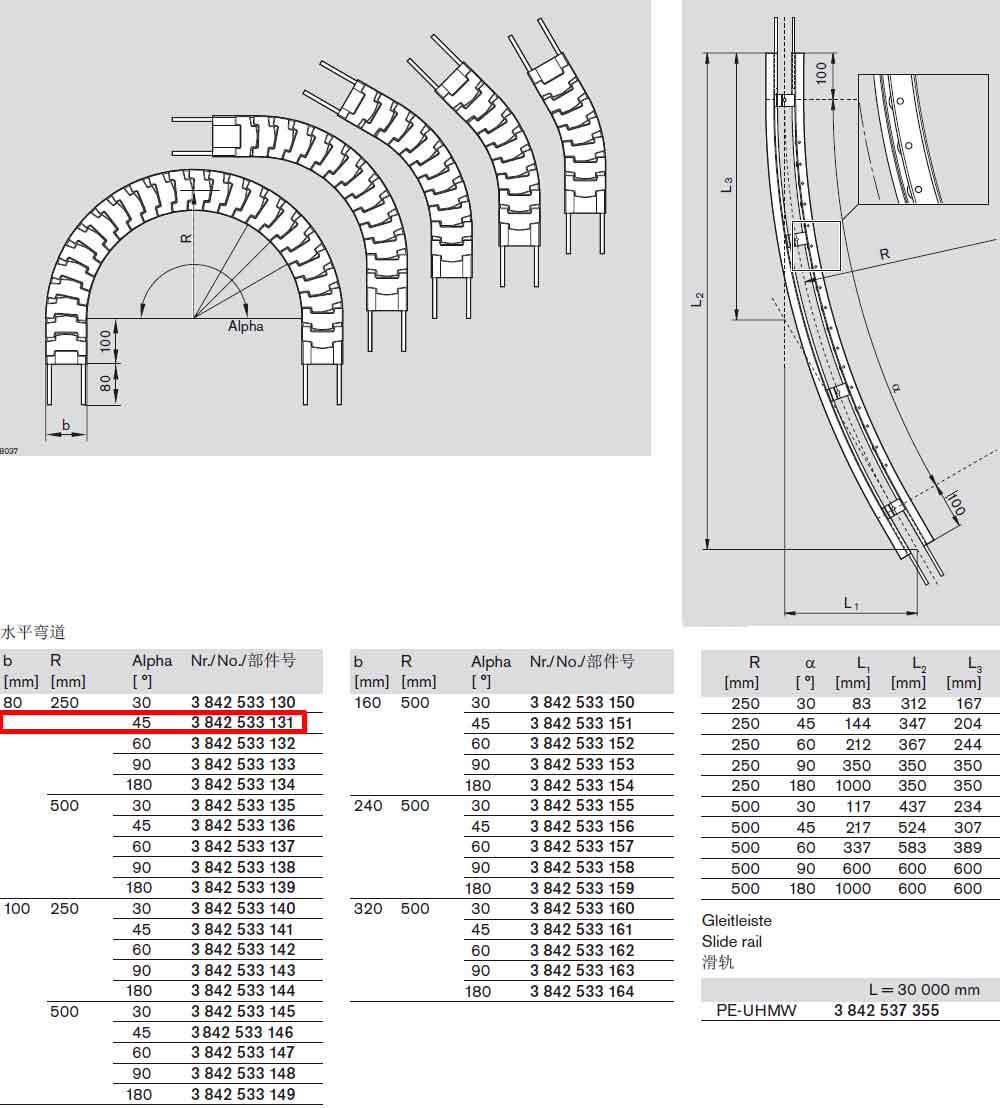The height and width of the screenshot is (1108, 1000).
Task: Click the L1 dimension label in the diagram
Action: (x=852, y=603)
